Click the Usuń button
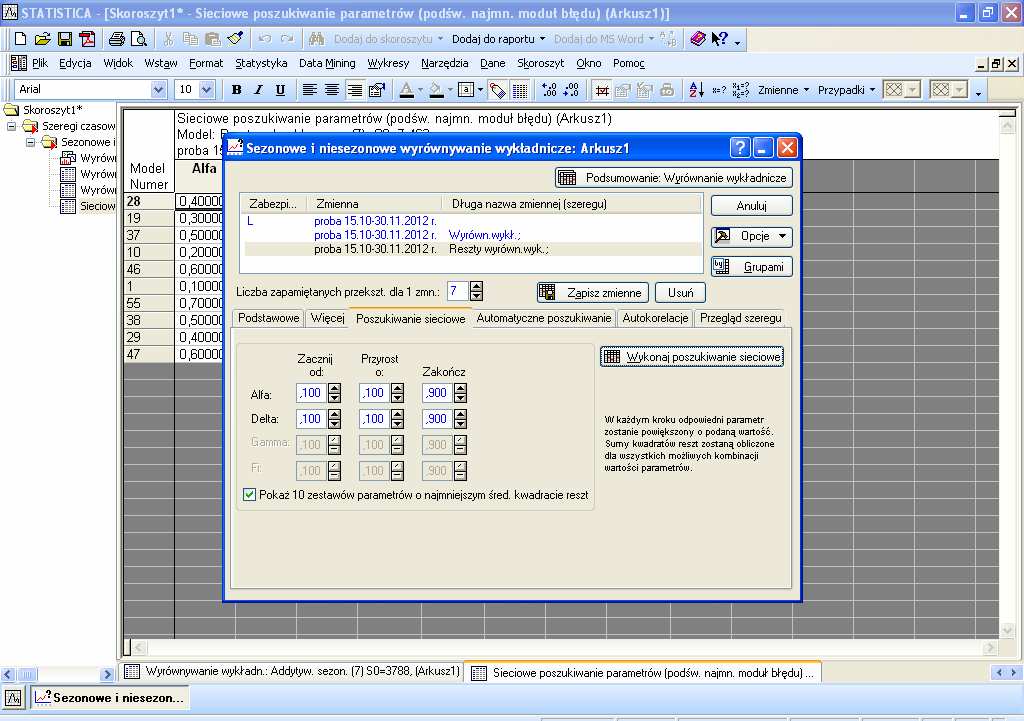Viewport: 1024px width, 721px height. click(x=680, y=293)
